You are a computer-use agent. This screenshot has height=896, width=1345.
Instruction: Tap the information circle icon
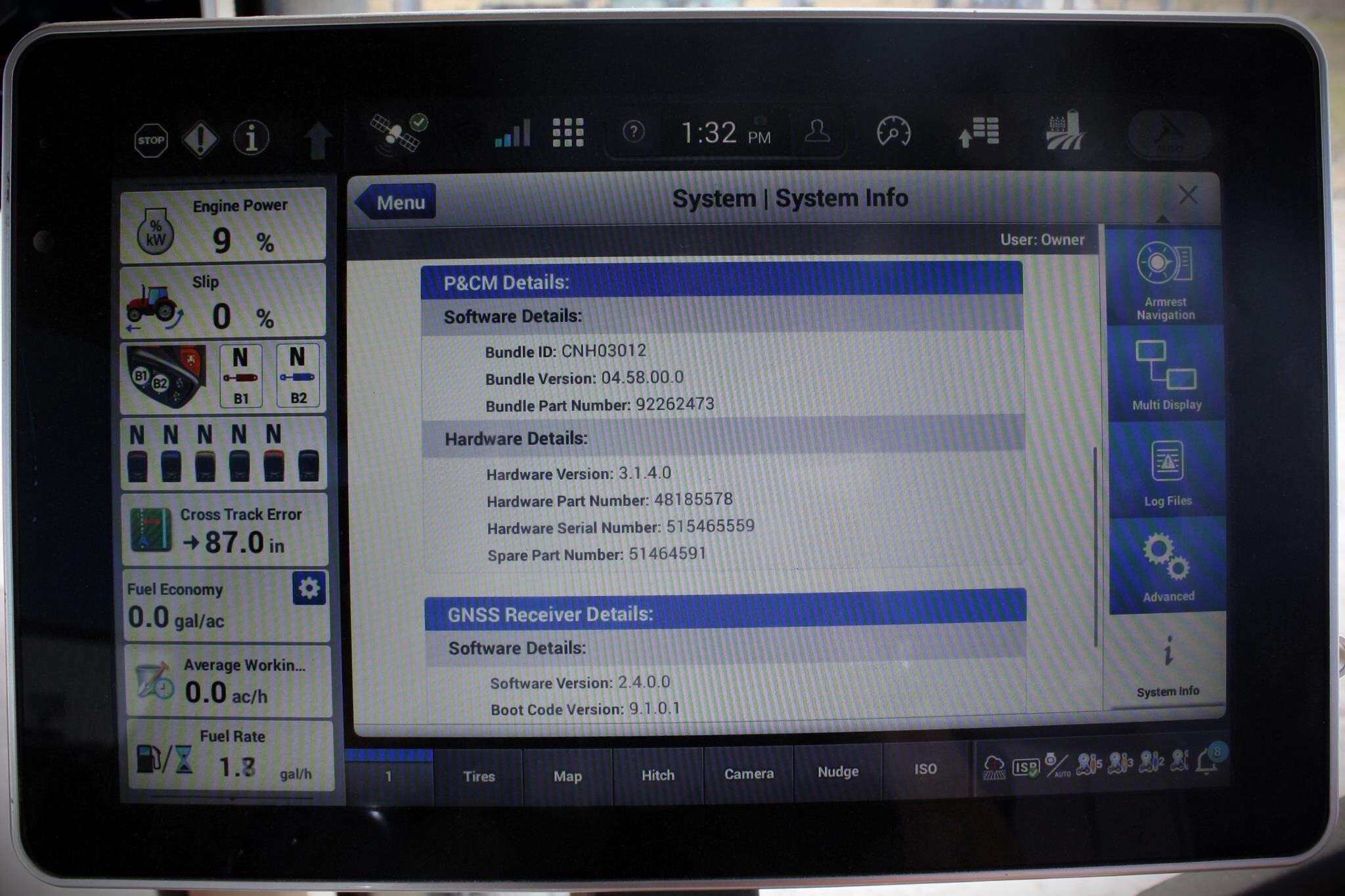[x=251, y=139]
